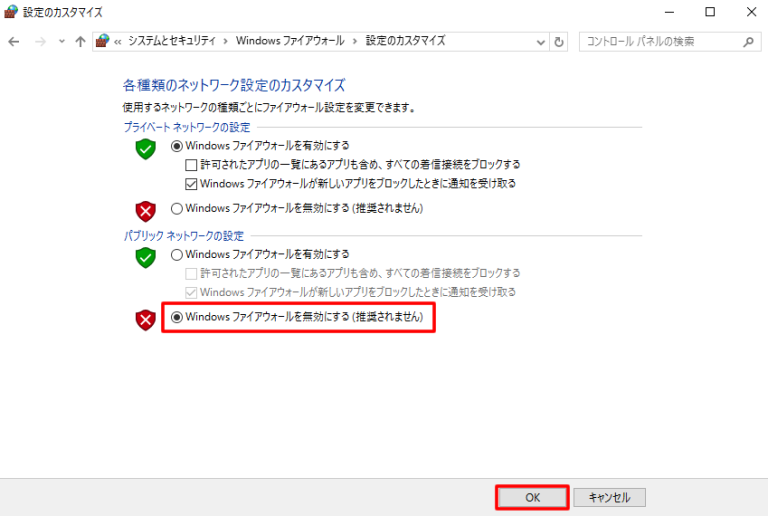
Task: Click the search magnifier icon
Action: [x=748, y=42]
